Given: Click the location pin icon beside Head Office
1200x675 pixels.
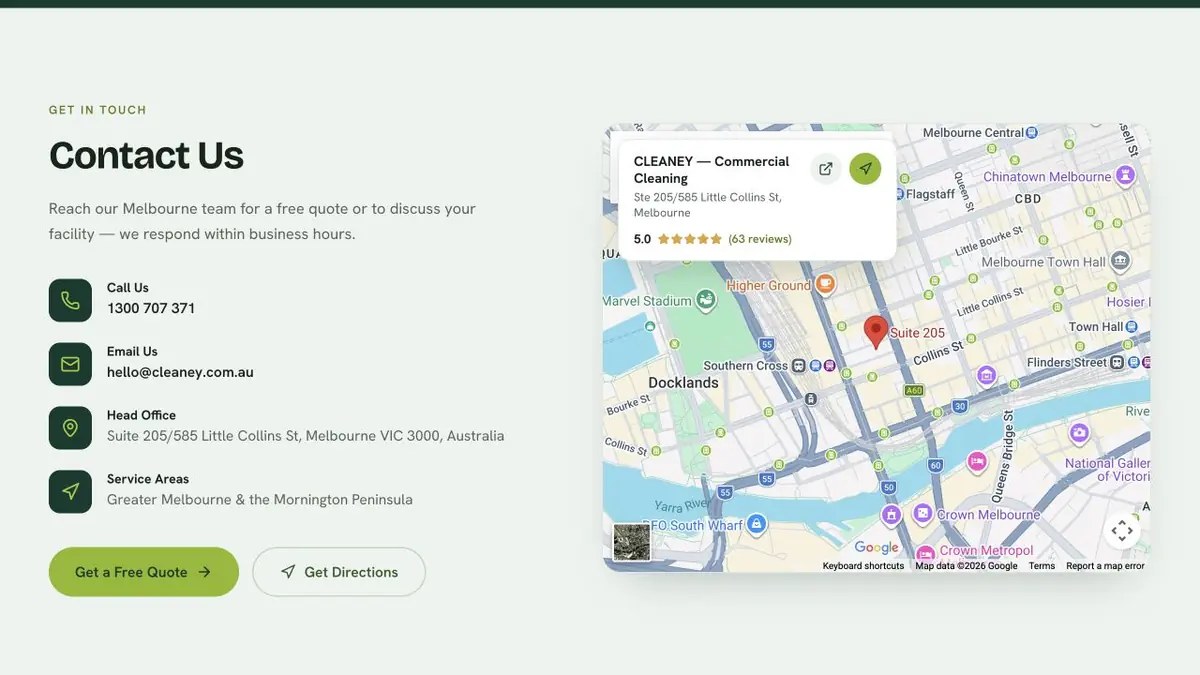Looking at the screenshot, I should click(x=70, y=428).
